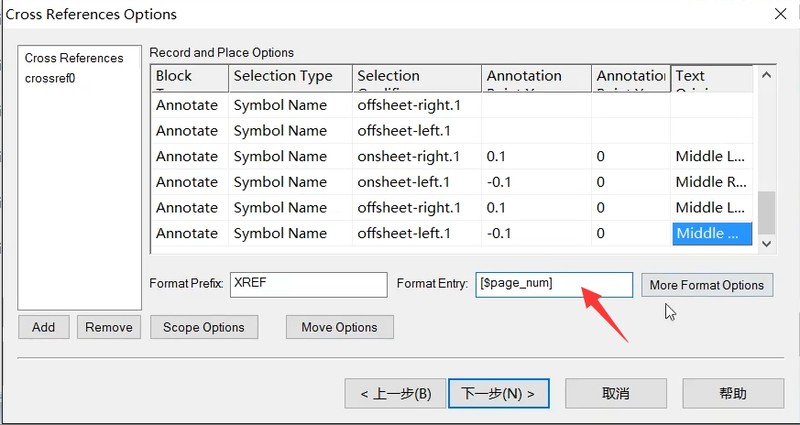800x425 pixels.
Task: Go back with 上一步(B) button
Action: tap(395, 393)
